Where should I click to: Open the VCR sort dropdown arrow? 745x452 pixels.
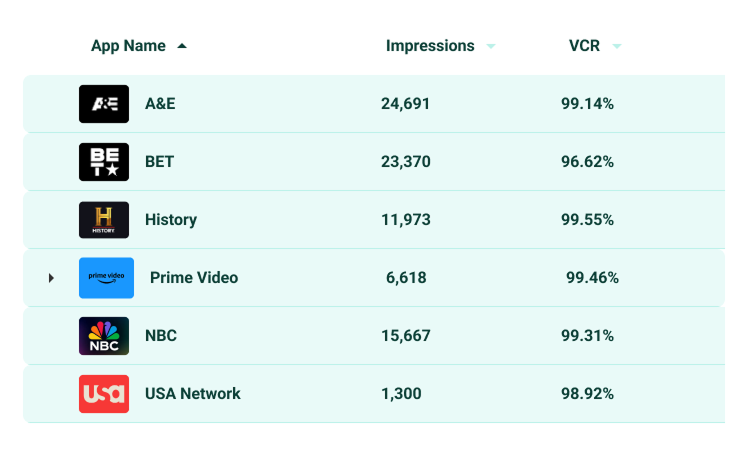pyautogui.click(x=616, y=46)
